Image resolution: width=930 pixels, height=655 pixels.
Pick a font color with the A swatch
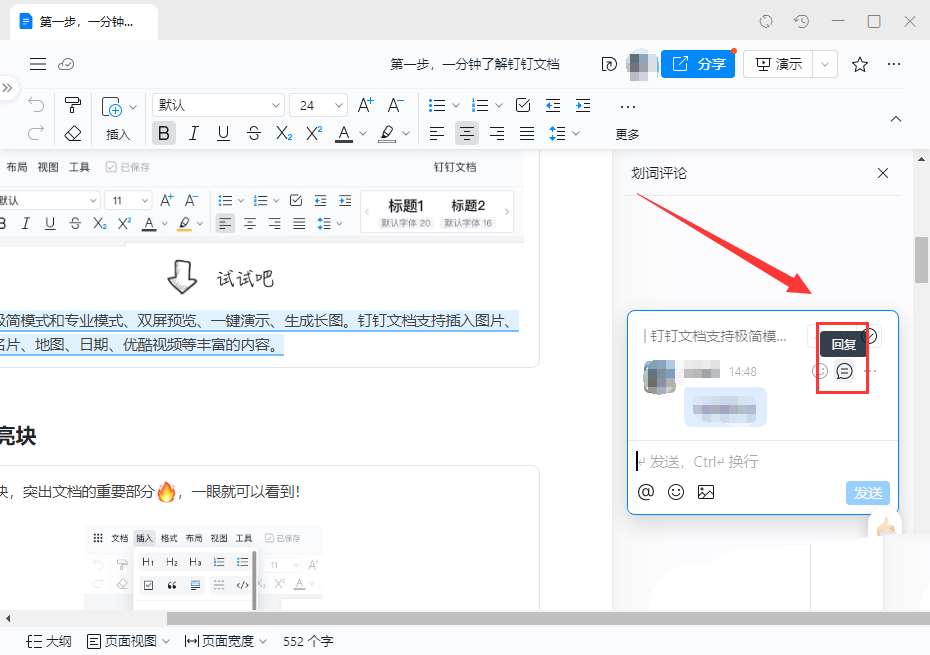(x=344, y=133)
